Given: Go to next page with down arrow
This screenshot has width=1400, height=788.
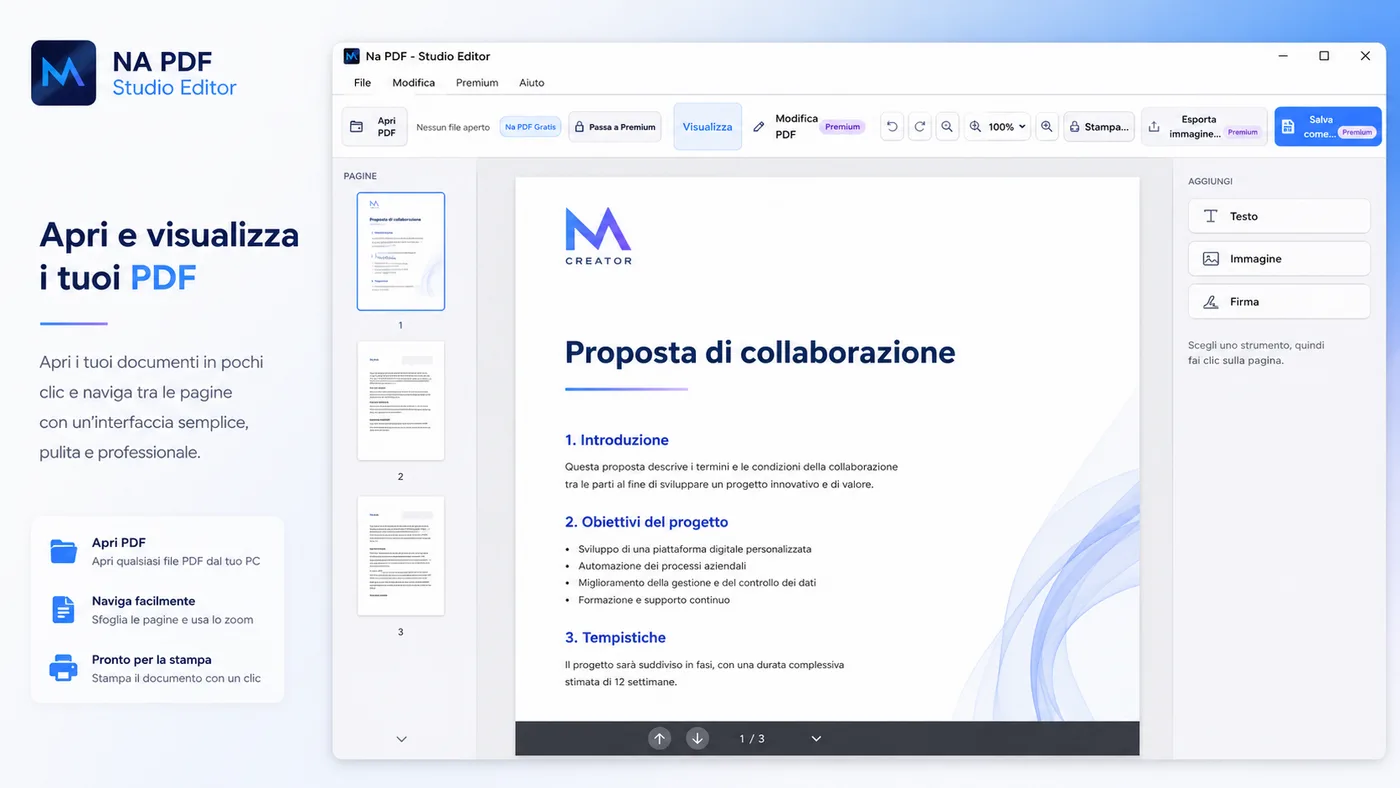Looking at the screenshot, I should click(697, 738).
